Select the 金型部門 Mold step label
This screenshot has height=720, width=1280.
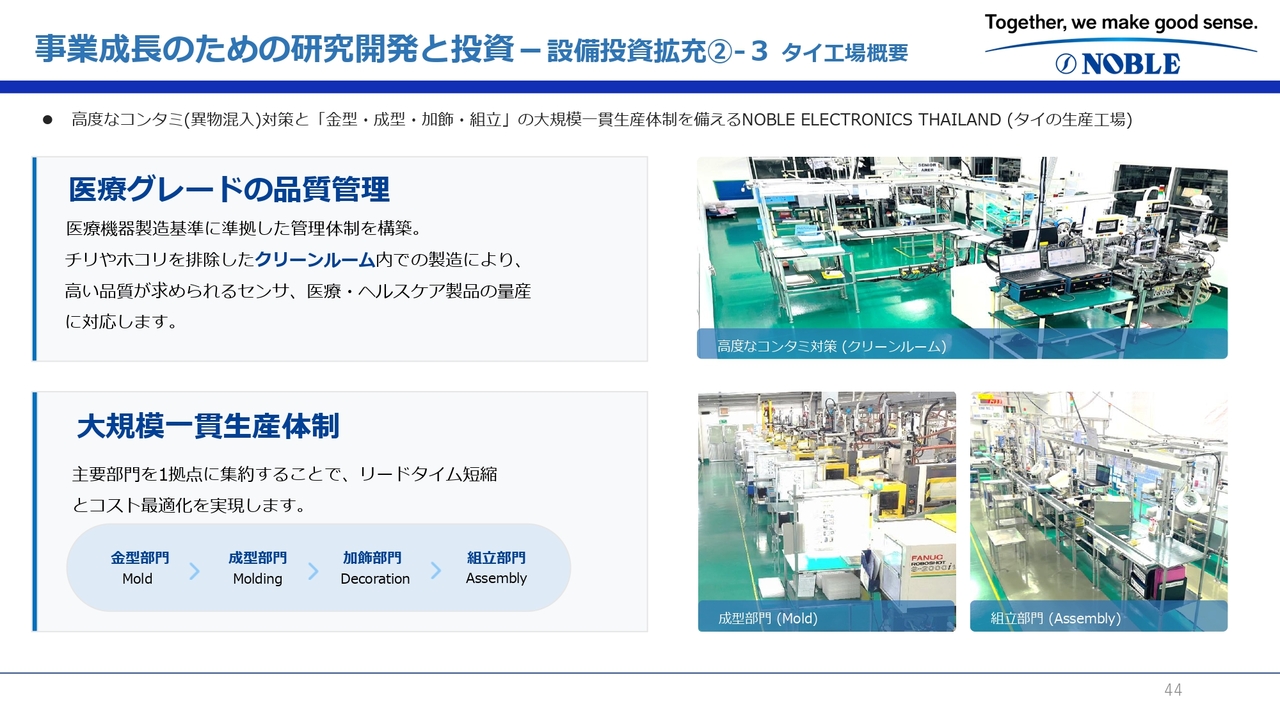(x=139, y=567)
